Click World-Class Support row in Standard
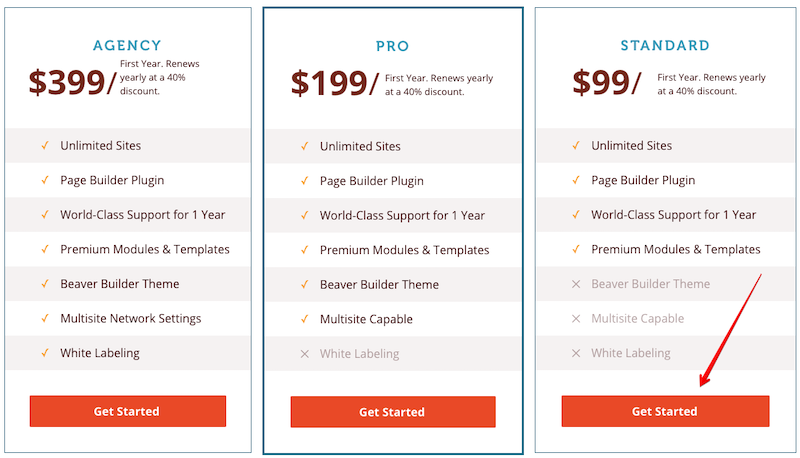800x458 pixels. [x=665, y=215]
